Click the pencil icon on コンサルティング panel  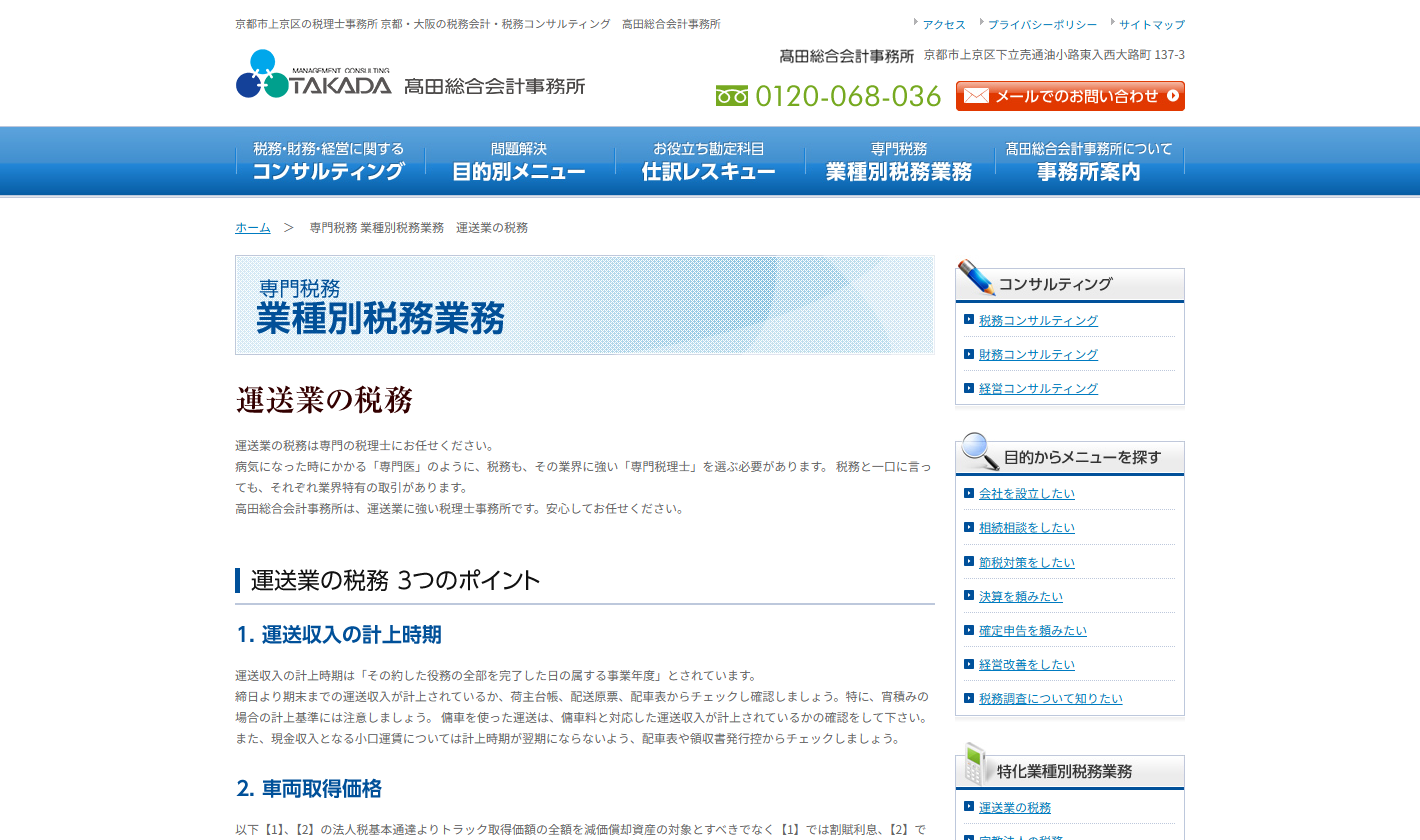[976, 278]
